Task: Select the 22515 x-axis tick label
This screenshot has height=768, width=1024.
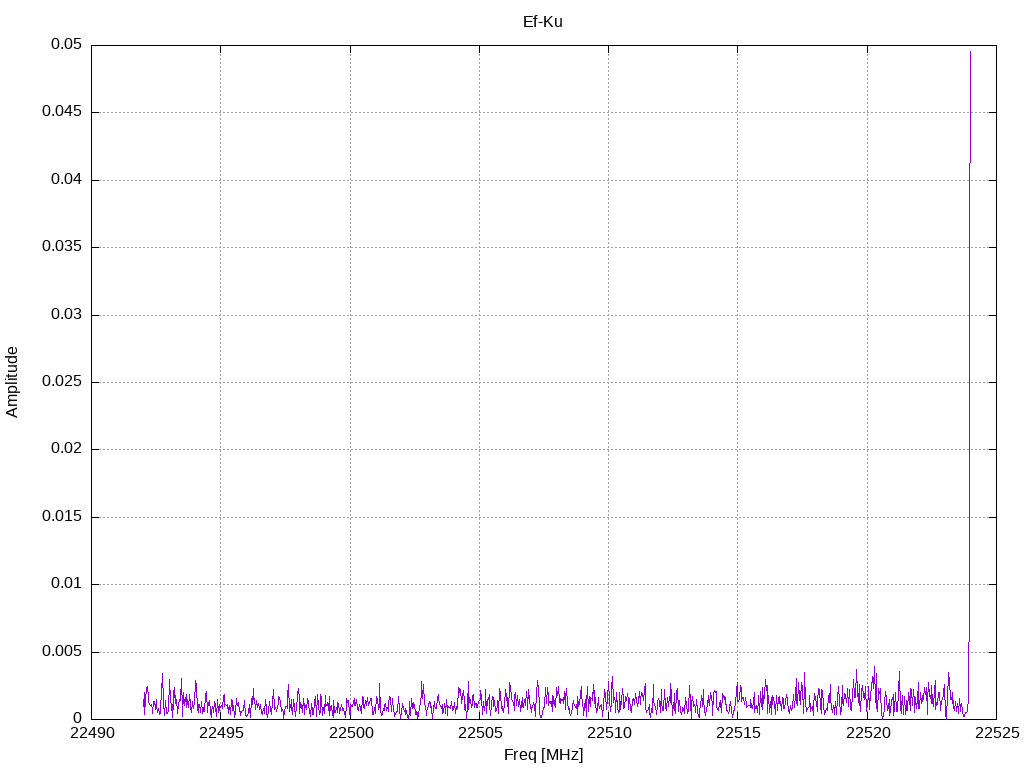Action: point(738,734)
